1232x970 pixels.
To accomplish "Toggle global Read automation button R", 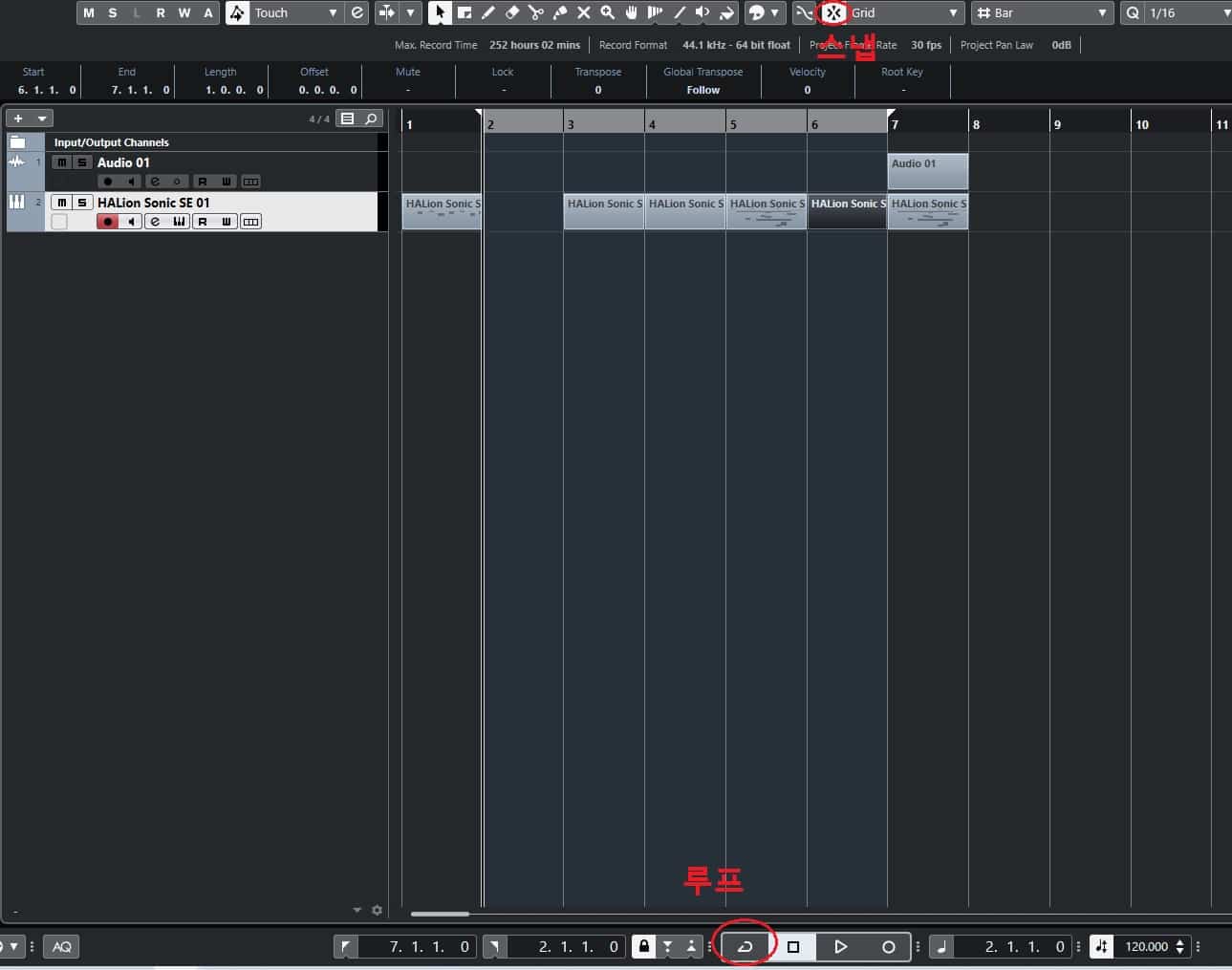I will pyautogui.click(x=161, y=12).
